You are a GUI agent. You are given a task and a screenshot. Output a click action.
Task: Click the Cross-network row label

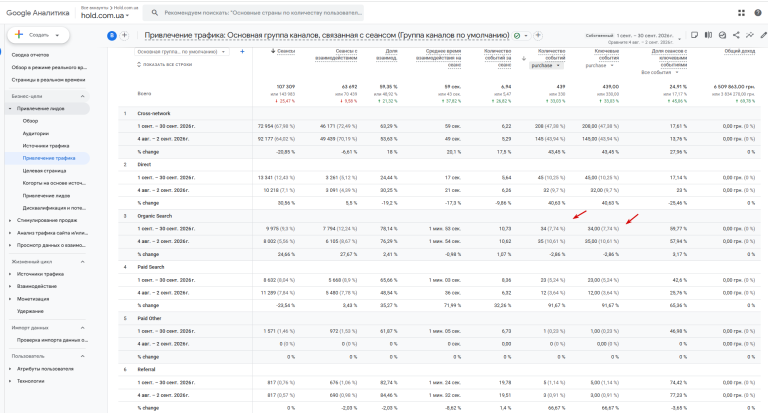pyautogui.click(x=154, y=113)
